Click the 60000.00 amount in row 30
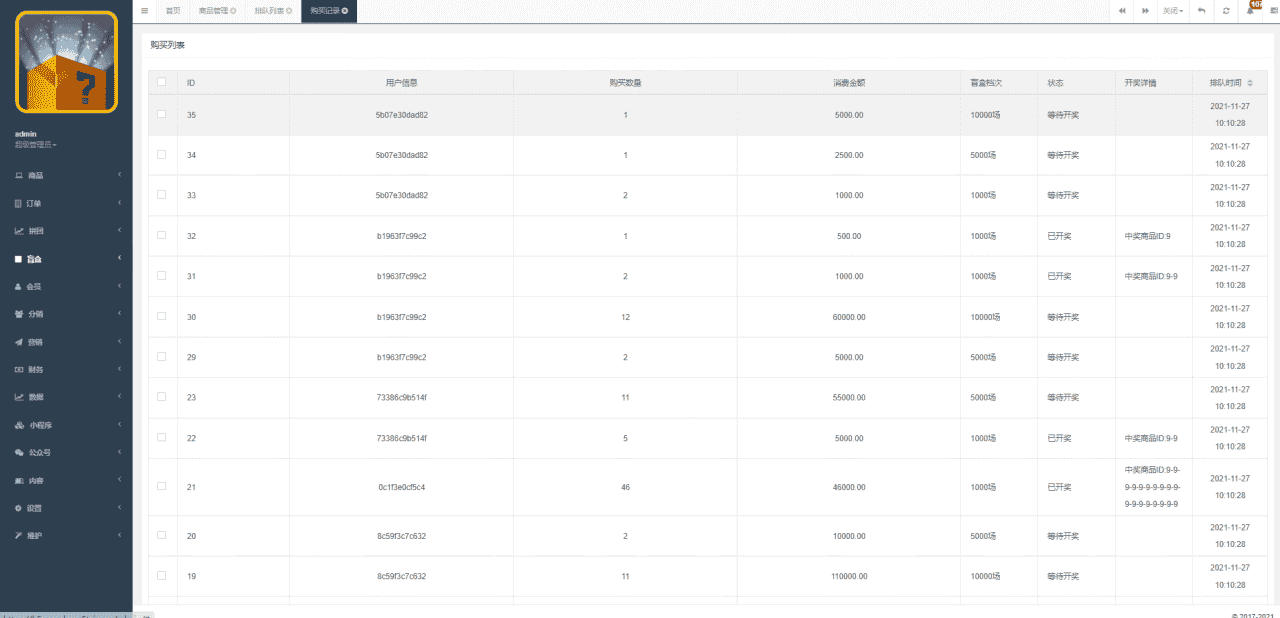Viewport: 1280px width, 618px height. pos(849,317)
